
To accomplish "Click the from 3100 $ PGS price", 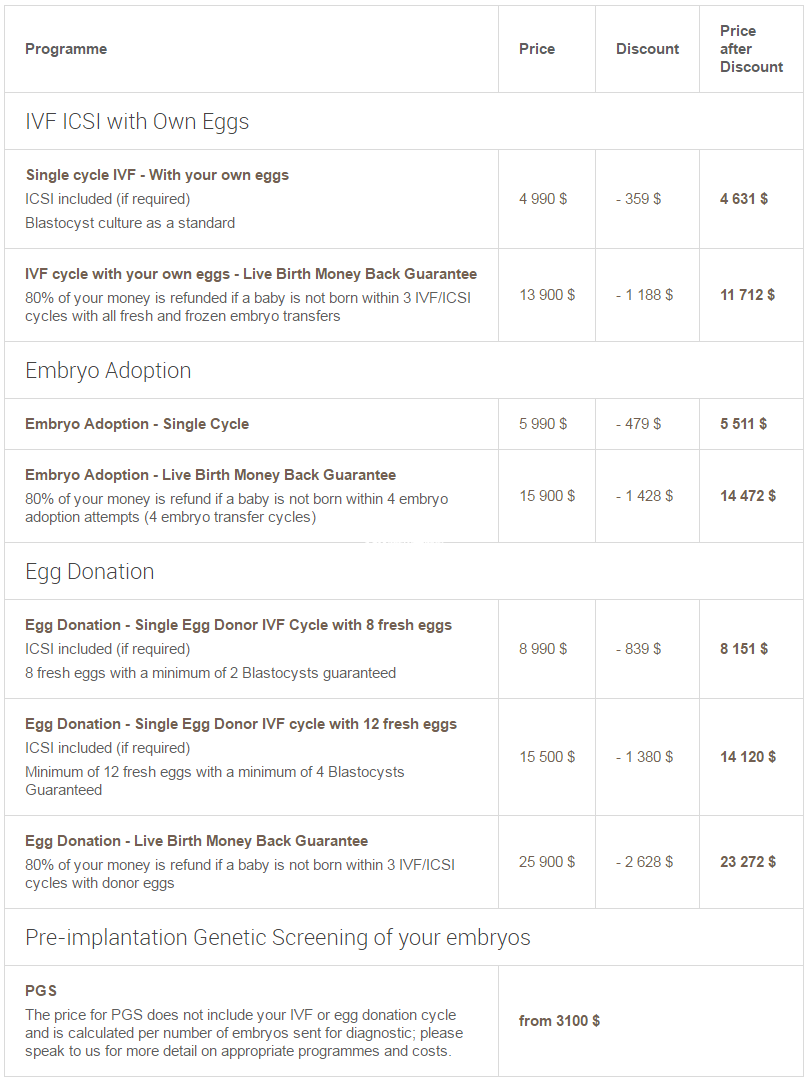I will point(559,1021).
